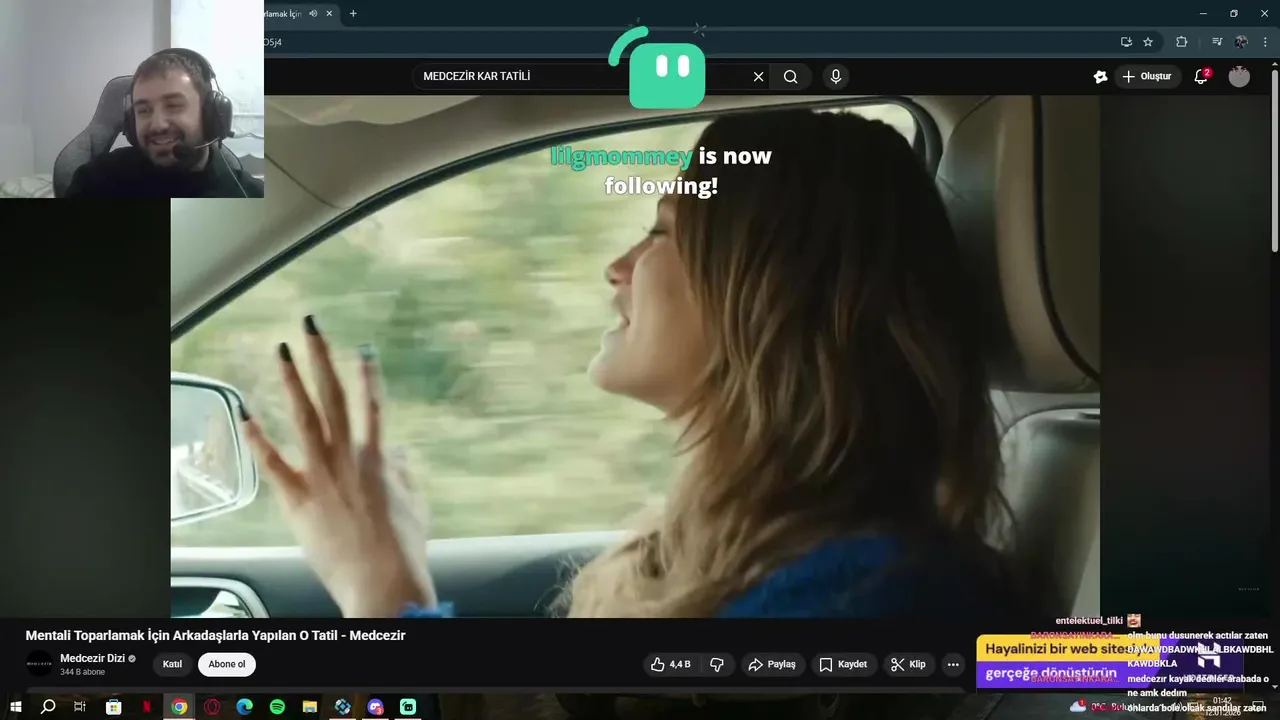Viewport: 1280px width, 720px height.
Task: Open Discord from taskbar
Action: coord(375,707)
